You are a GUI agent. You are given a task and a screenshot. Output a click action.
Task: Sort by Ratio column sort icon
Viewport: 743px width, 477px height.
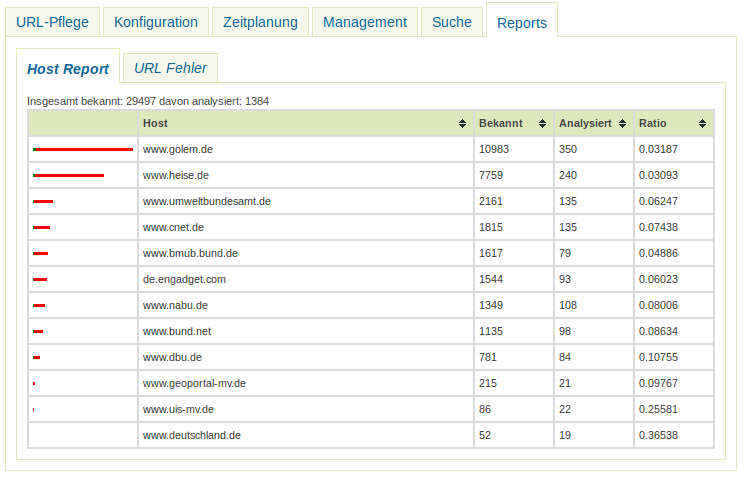pos(702,124)
